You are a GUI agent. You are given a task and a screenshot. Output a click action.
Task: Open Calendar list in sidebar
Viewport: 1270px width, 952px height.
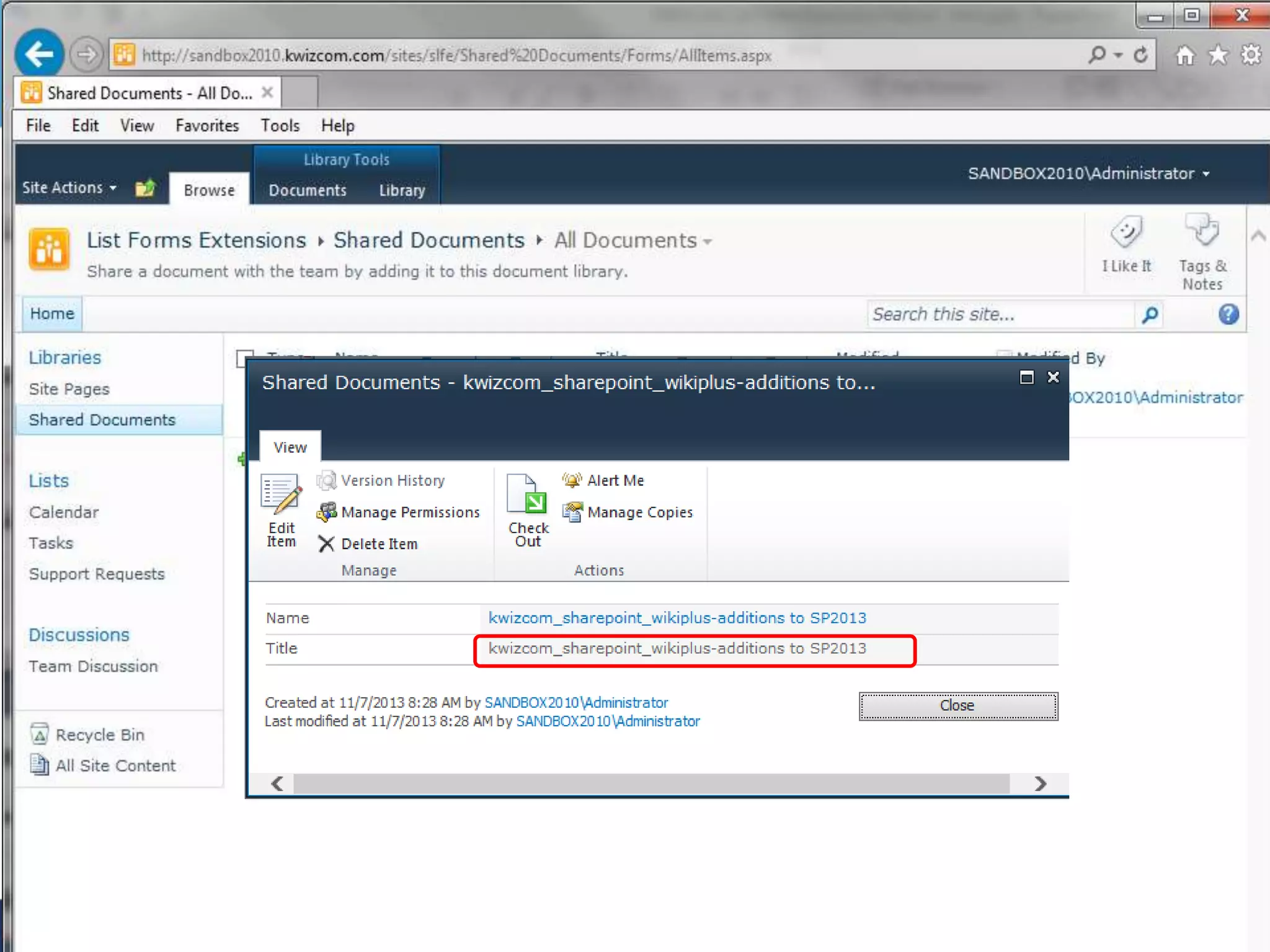(x=64, y=512)
